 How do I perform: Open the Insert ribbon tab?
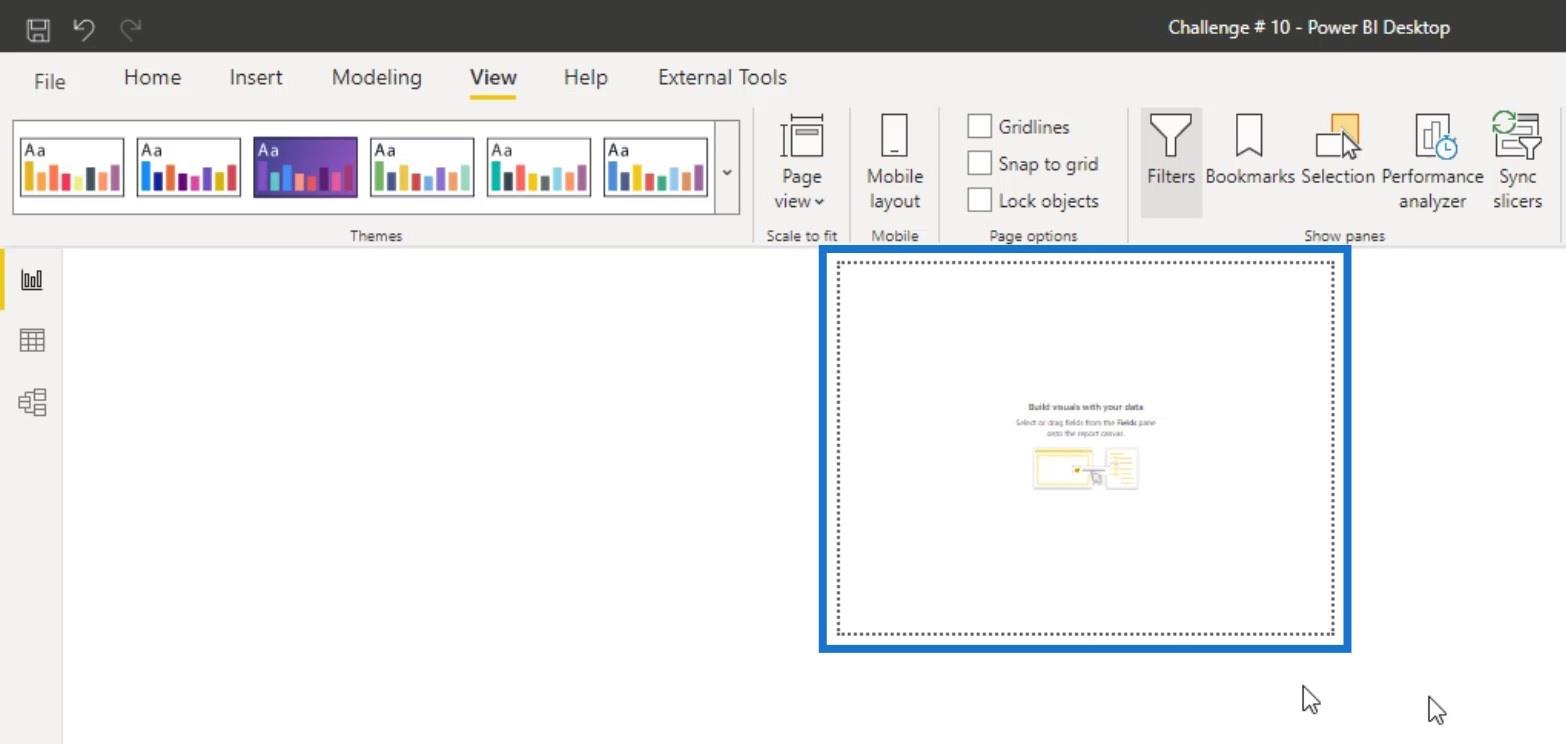pyautogui.click(x=256, y=78)
